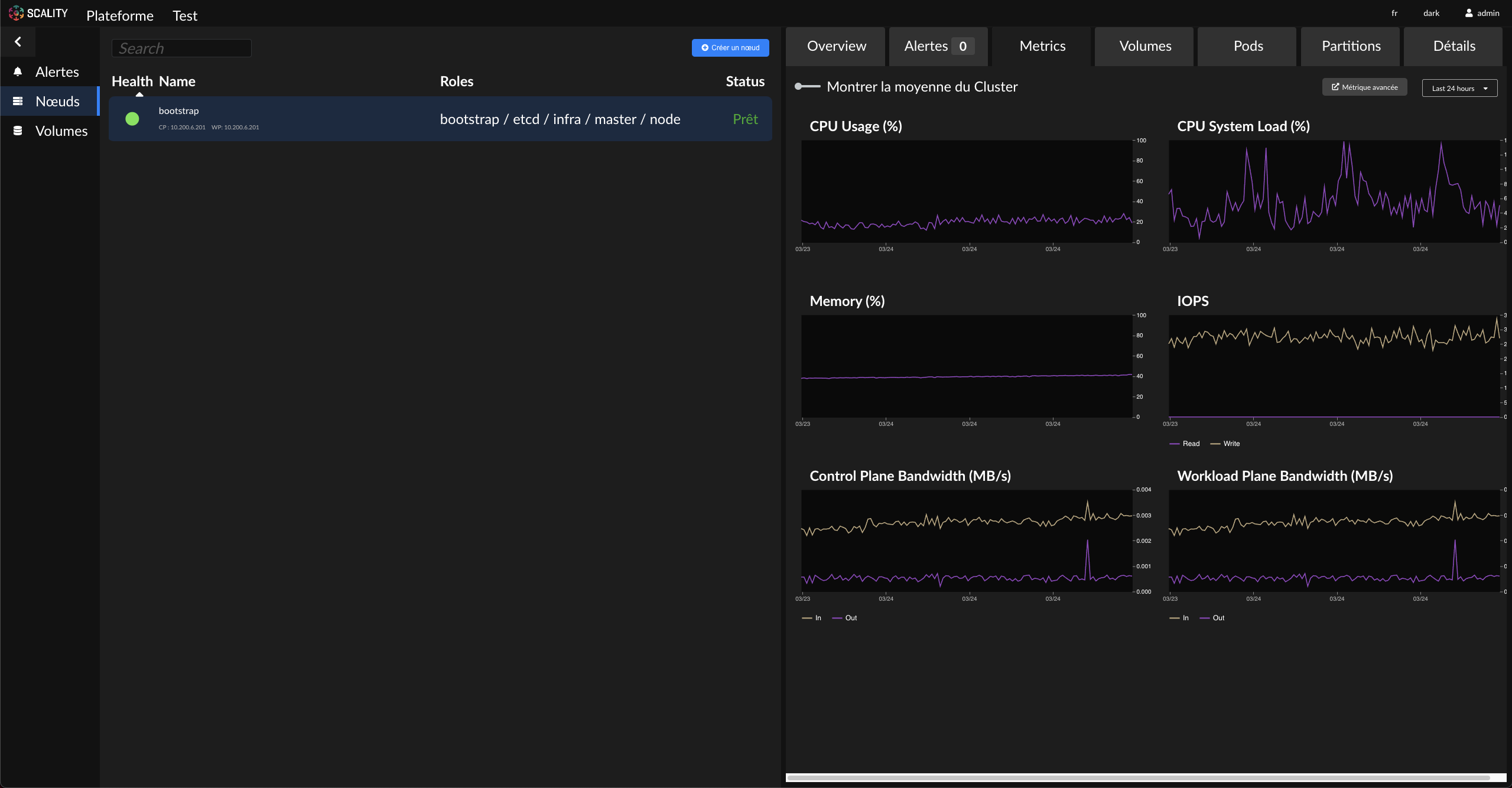Open the Pods tab
This screenshot has height=788, width=1512.
[x=1248, y=46]
